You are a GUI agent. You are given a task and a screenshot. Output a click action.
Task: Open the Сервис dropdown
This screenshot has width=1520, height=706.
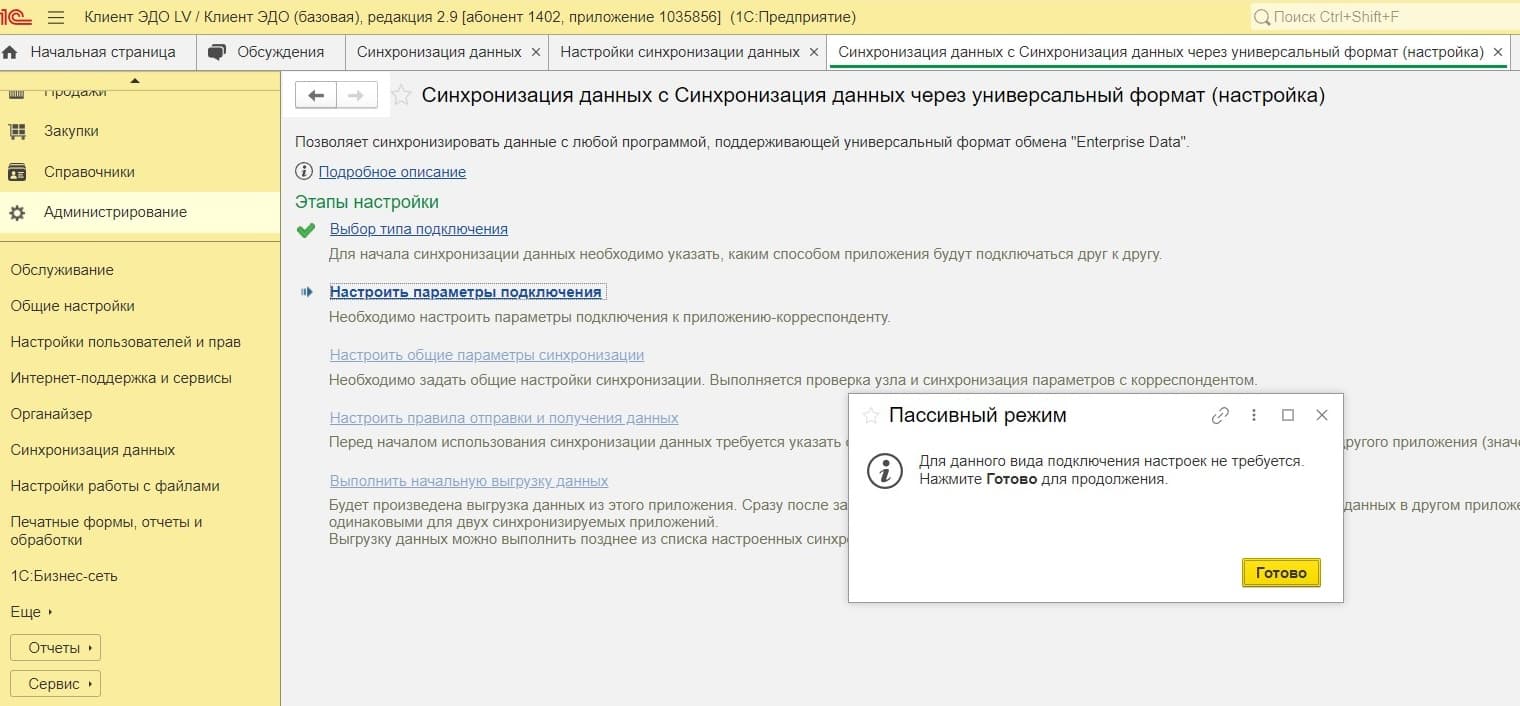[x=55, y=684]
